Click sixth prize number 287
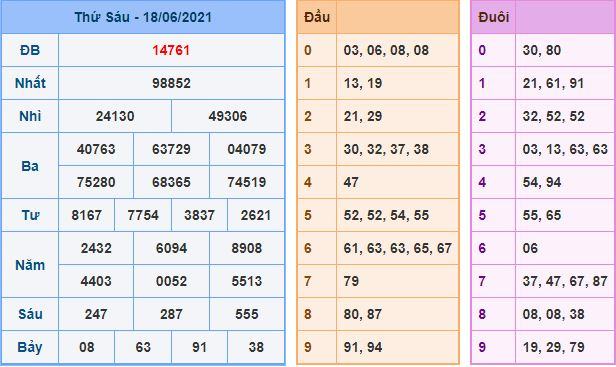Viewport: 616px width, 367px height. tap(171, 314)
